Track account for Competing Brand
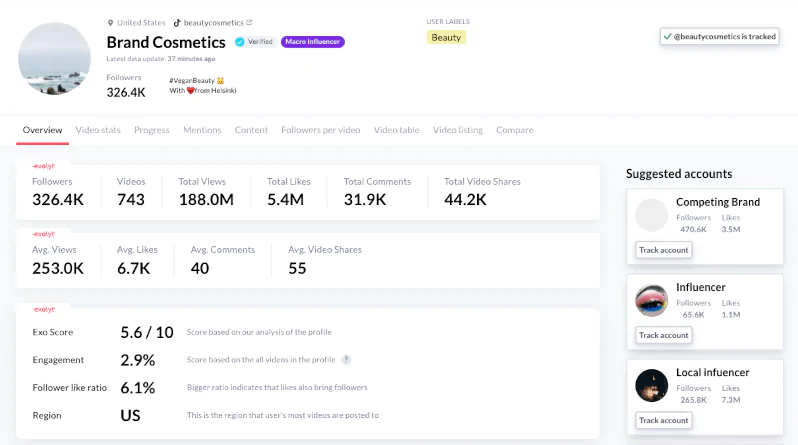Image resolution: width=798 pixels, height=445 pixels. pyautogui.click(x=664, y=250)
